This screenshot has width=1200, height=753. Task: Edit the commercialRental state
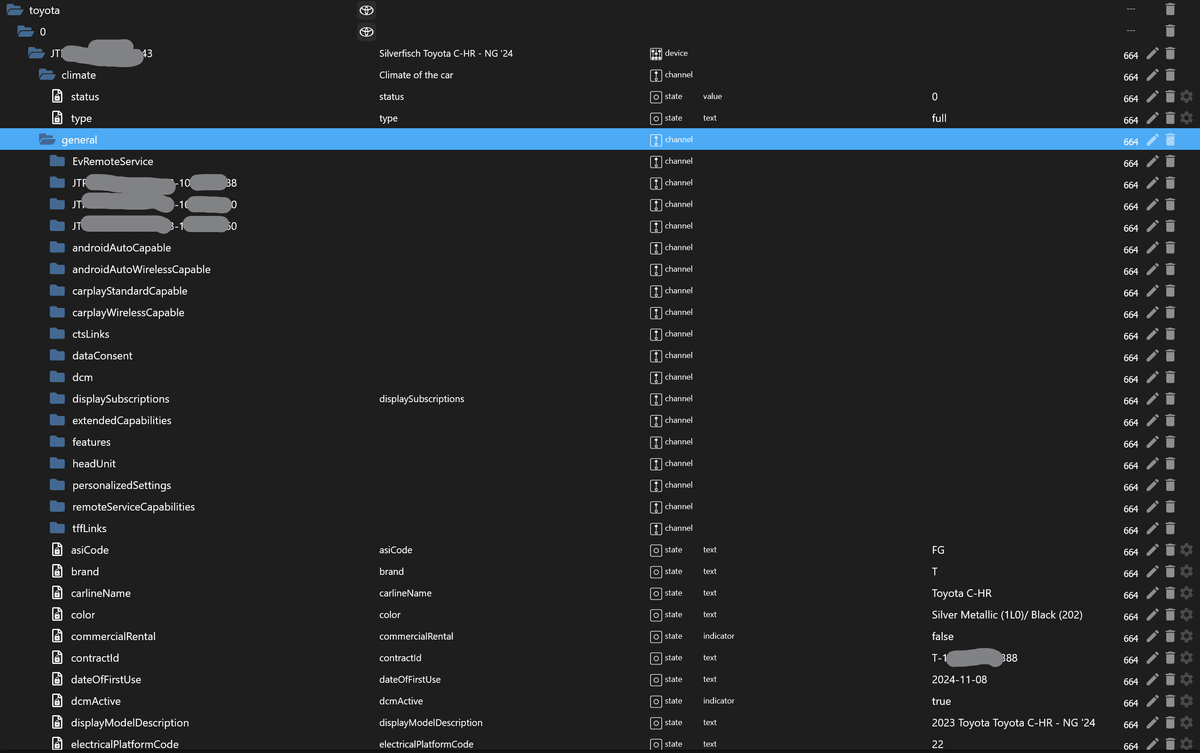coord(1152,636)
